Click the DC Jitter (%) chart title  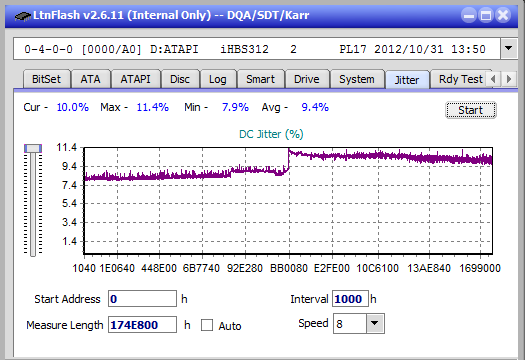[271, 134]
